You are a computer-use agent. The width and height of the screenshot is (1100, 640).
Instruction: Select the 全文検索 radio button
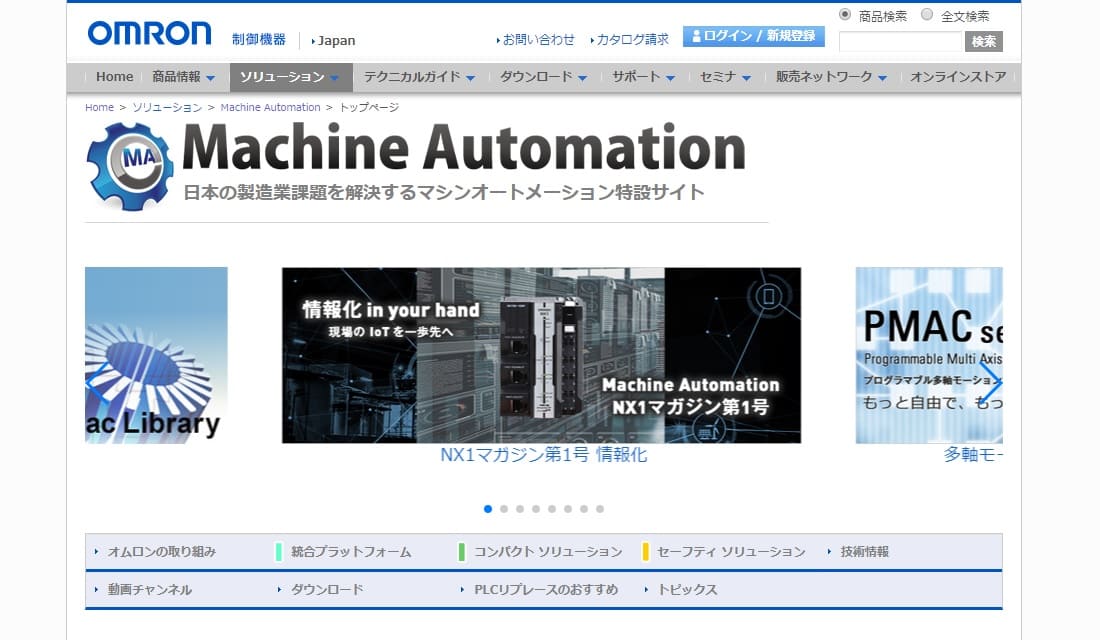click(x=927, y=15)
